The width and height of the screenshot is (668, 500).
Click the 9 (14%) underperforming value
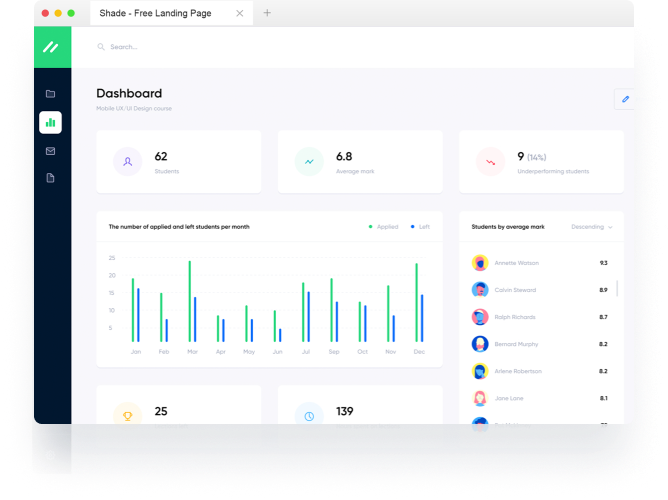(532, 157)
